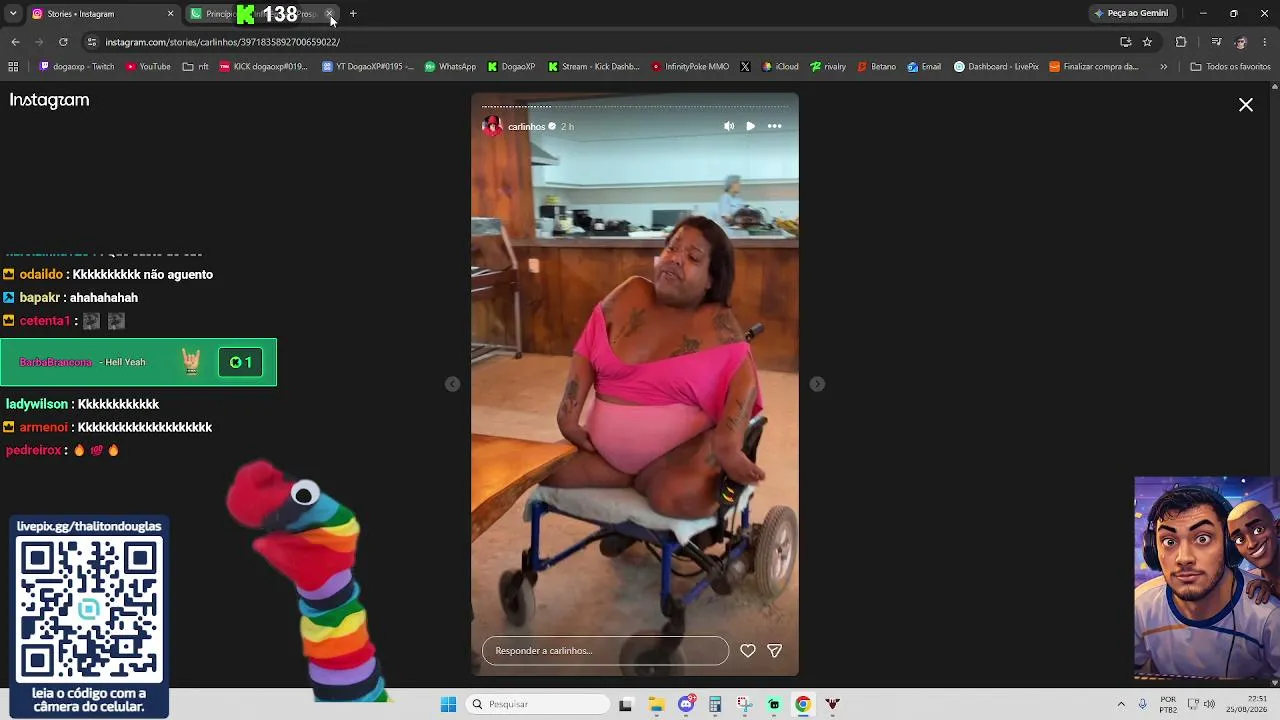Open the YouTube bookmark
1280x720 pixels.
(148, 67)
